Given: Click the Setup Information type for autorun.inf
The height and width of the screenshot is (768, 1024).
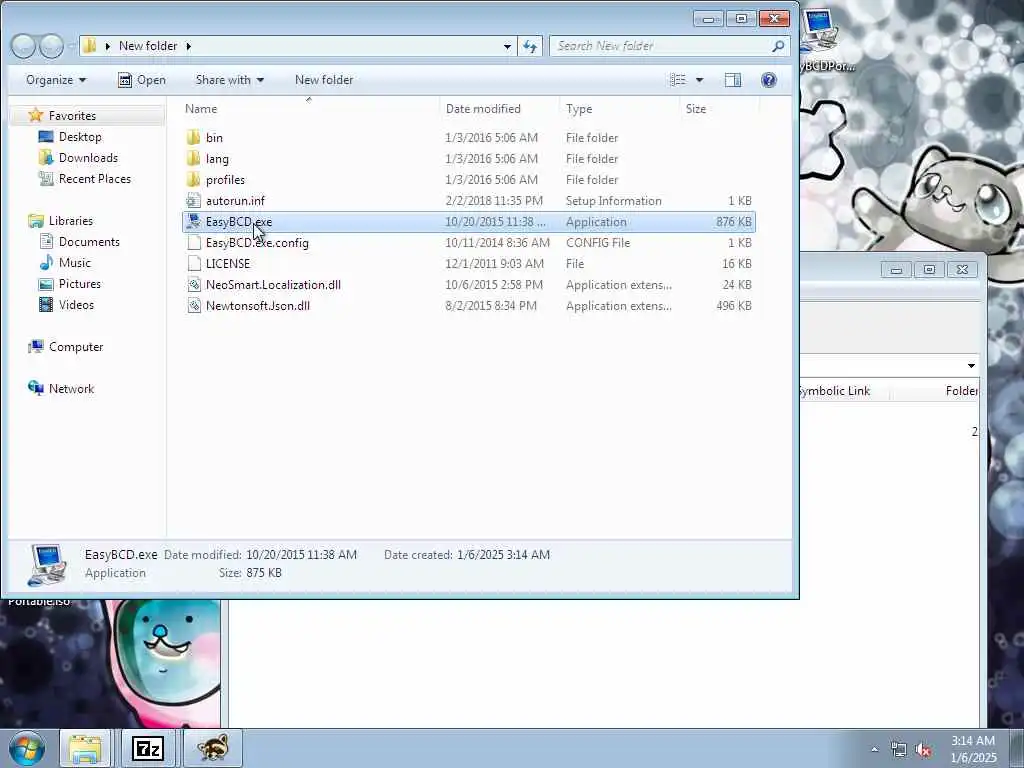Looking at the screenshot, I should [x=614, y=200].
